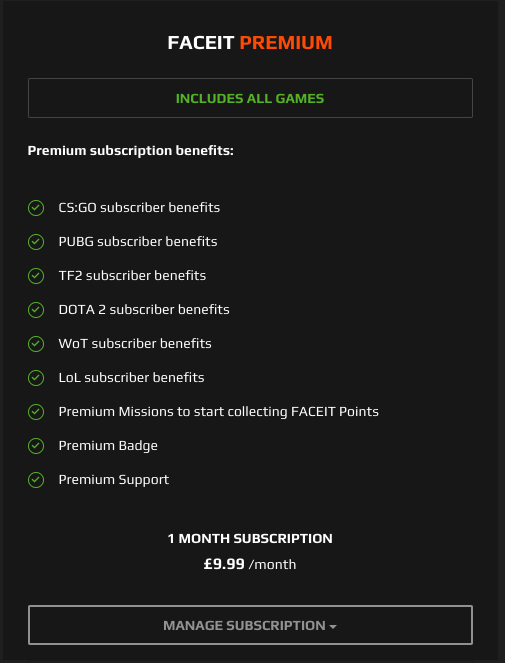Click the checkmark icon next to TF2 subscriber benefits
The height and width of the screenshot is (663, 505).
coord(36,276)
